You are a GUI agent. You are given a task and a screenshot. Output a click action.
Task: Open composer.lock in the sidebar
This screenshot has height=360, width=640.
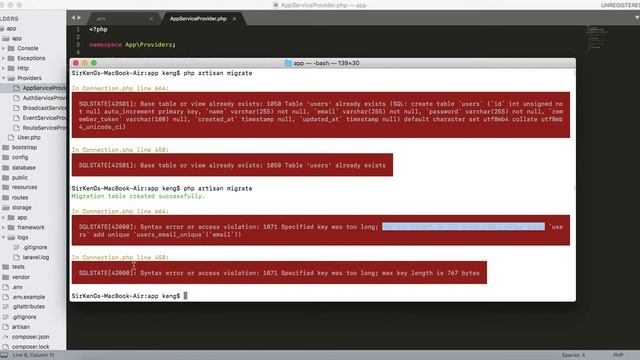pos(30,347)
